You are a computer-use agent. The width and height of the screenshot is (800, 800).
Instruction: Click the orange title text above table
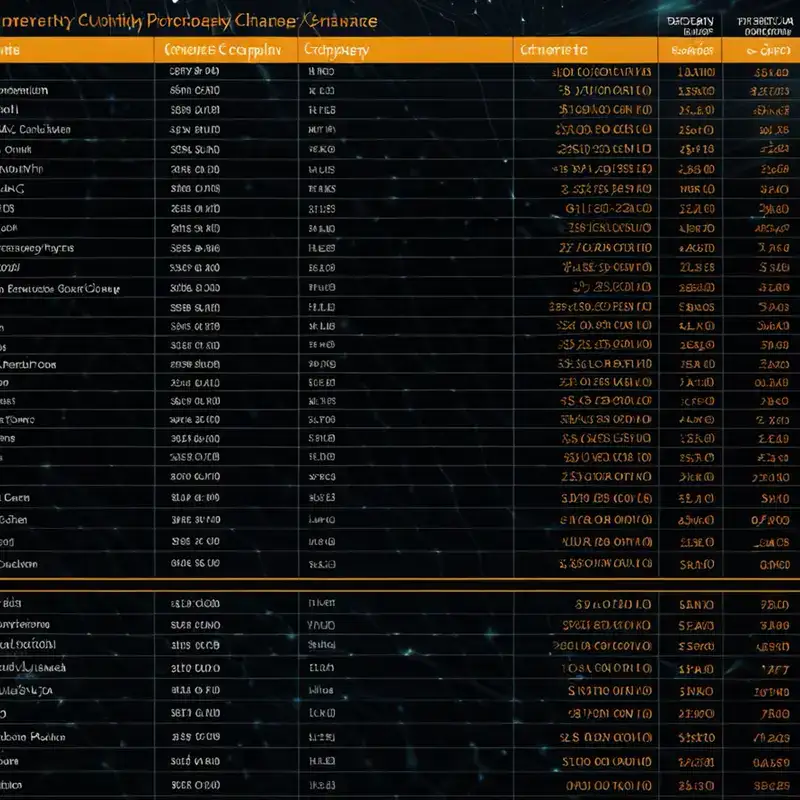point(189,21)
